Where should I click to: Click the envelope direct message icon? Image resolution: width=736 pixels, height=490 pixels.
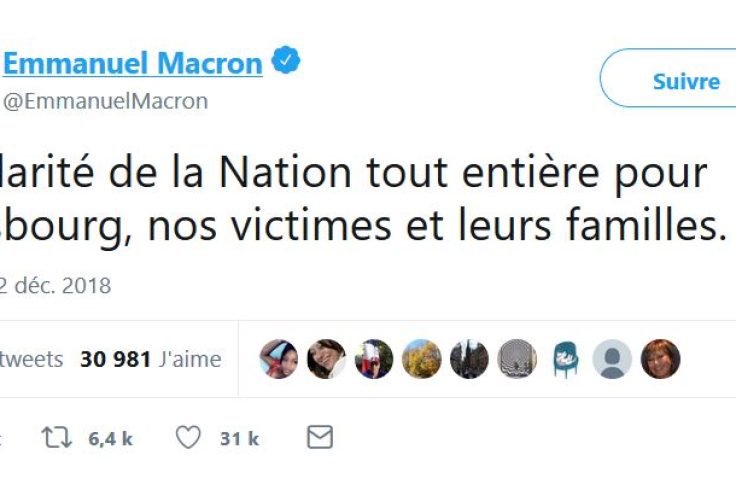click(x=319, y=437)
